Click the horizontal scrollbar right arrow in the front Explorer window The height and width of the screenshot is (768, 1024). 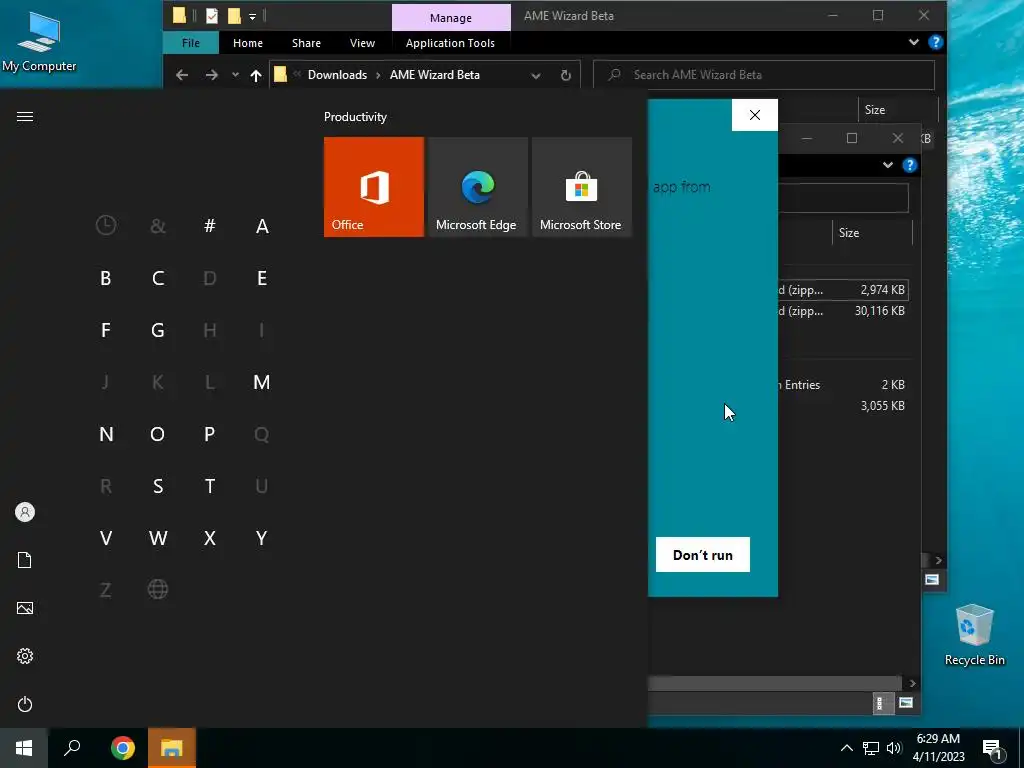912,683
